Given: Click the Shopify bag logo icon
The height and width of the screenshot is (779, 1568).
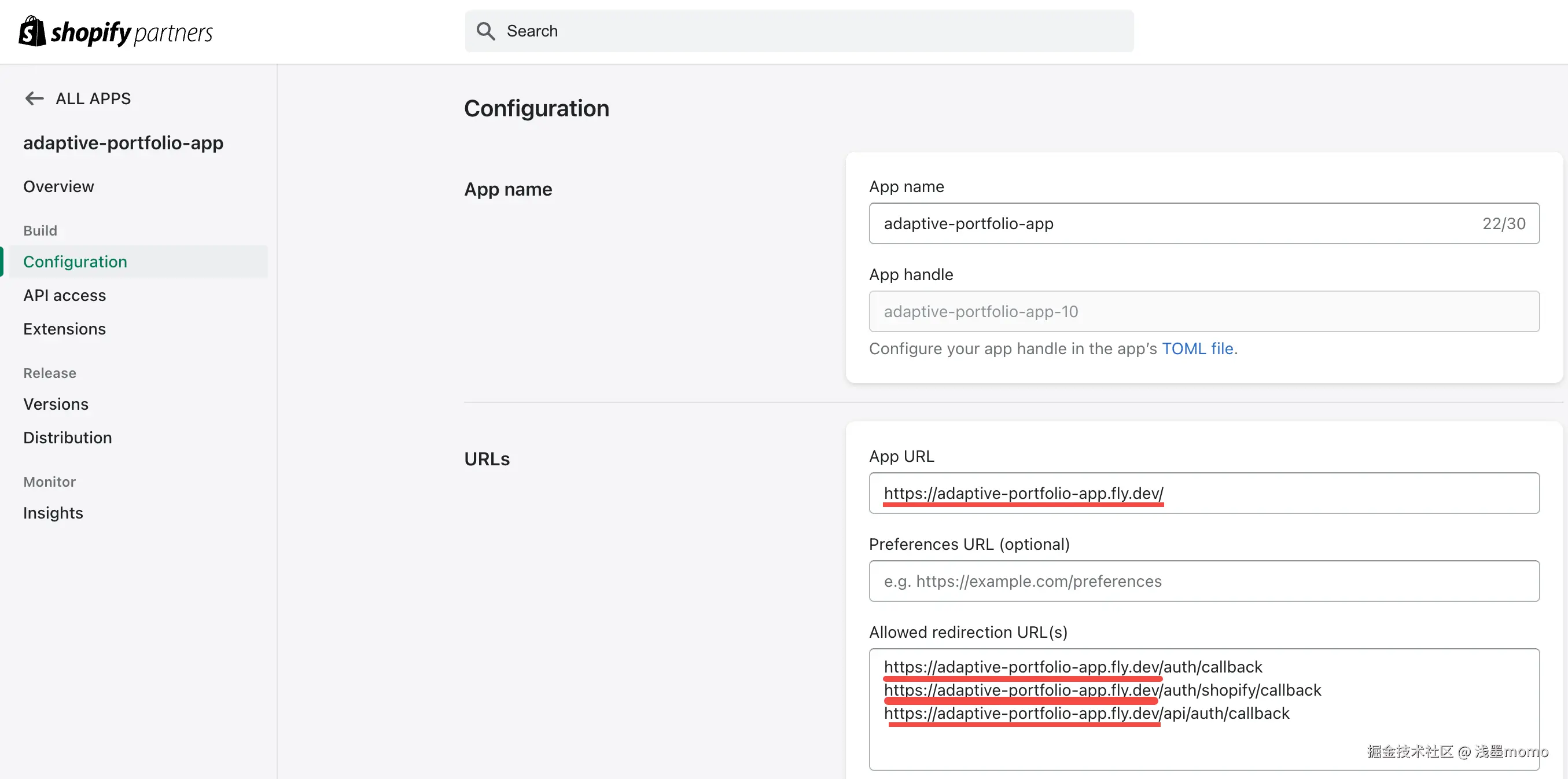Looking at the screenshot, I should pos(32,31).
